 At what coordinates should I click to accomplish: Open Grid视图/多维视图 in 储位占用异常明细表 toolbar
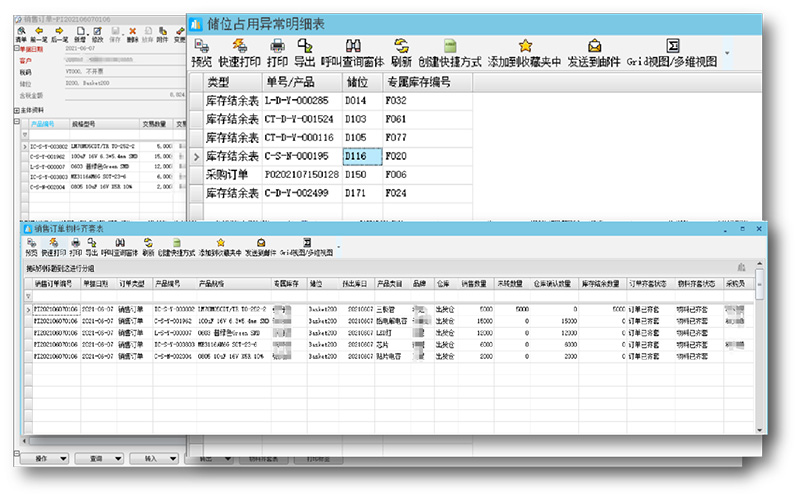point(673,46)
